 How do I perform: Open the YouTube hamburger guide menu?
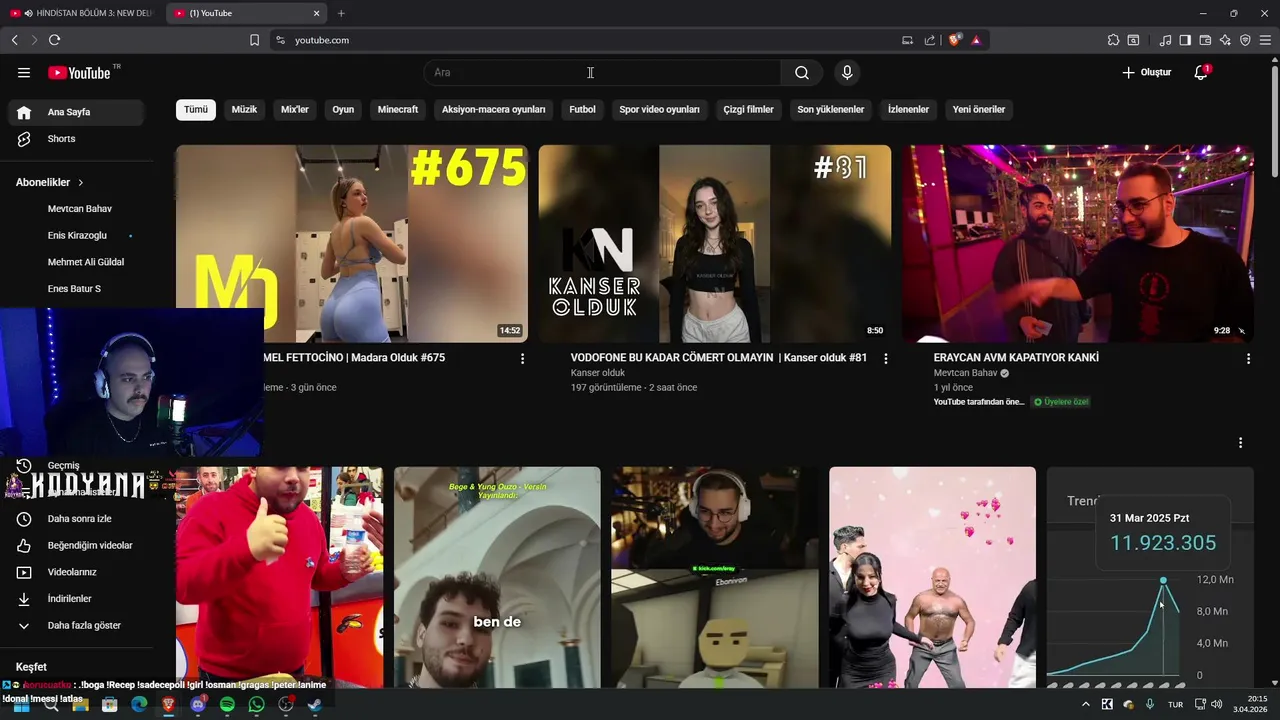(x=24, y=72)
